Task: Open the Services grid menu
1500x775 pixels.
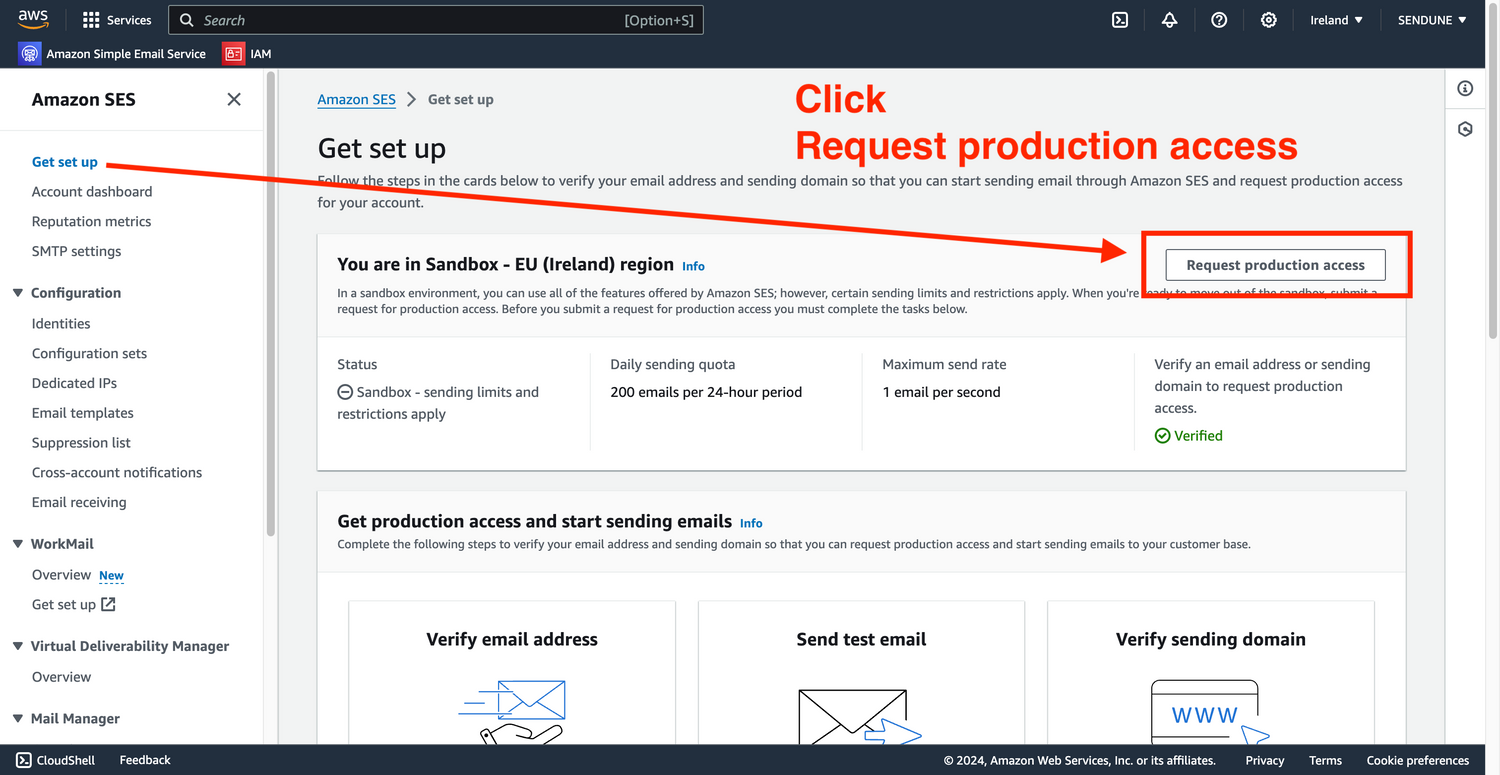Action: click(91, 20)
